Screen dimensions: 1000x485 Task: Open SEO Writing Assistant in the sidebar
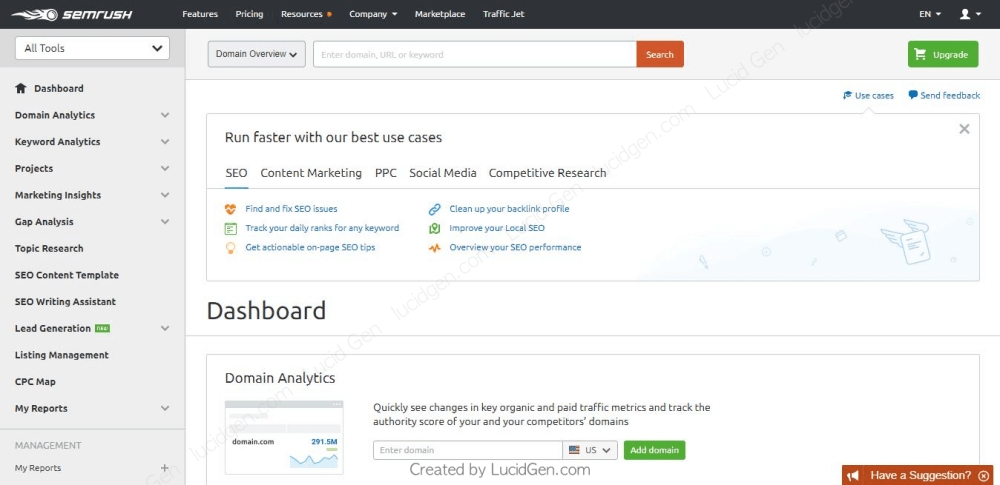[x=65, y=302]
